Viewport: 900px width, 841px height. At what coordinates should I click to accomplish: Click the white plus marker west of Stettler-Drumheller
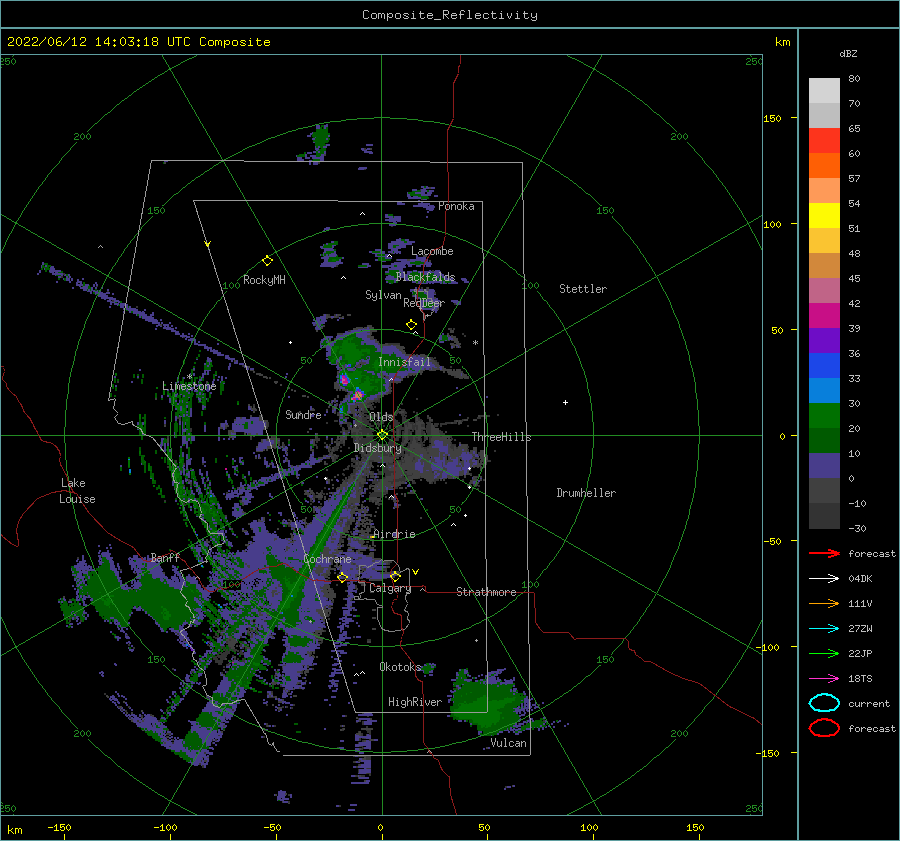[565, 402]
